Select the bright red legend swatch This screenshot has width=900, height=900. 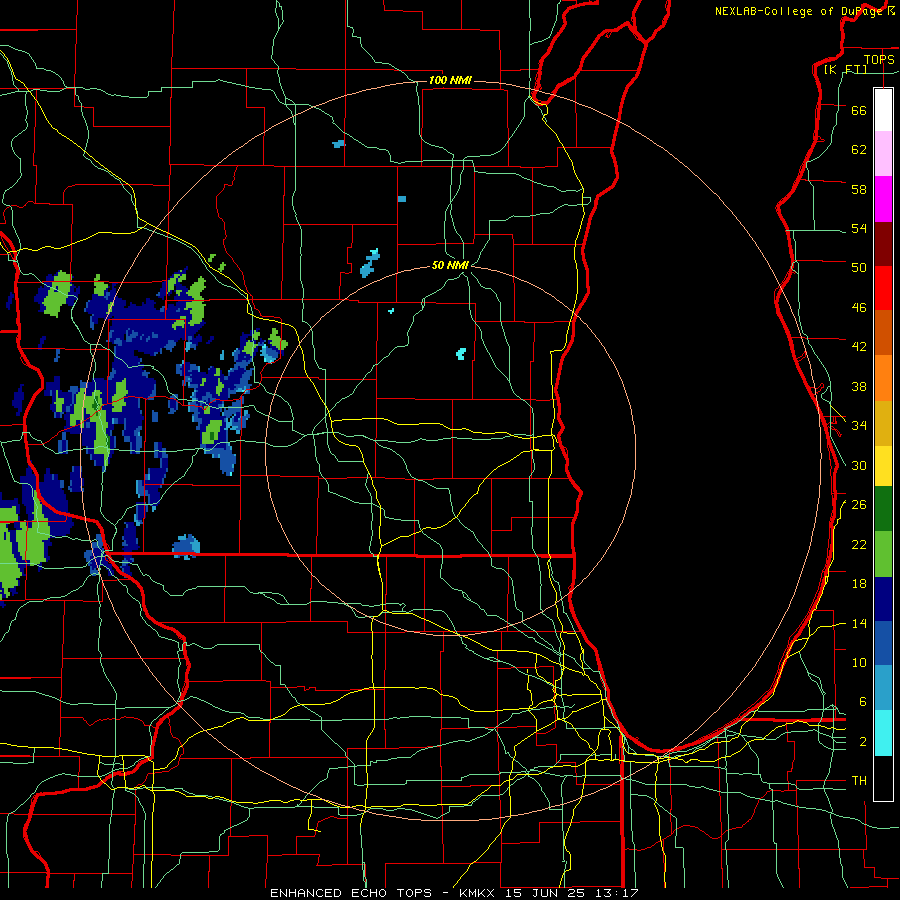(x=883, y=288)
